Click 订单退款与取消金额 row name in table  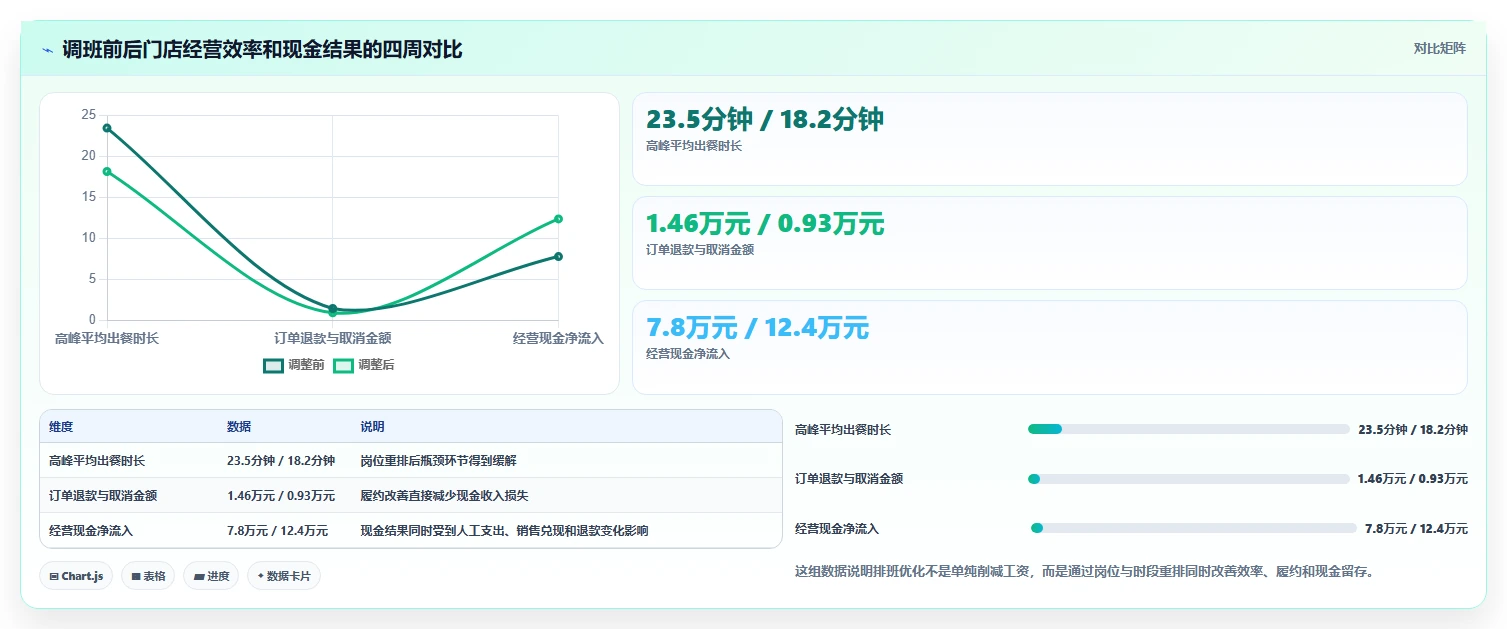click(x=103, y=496)
